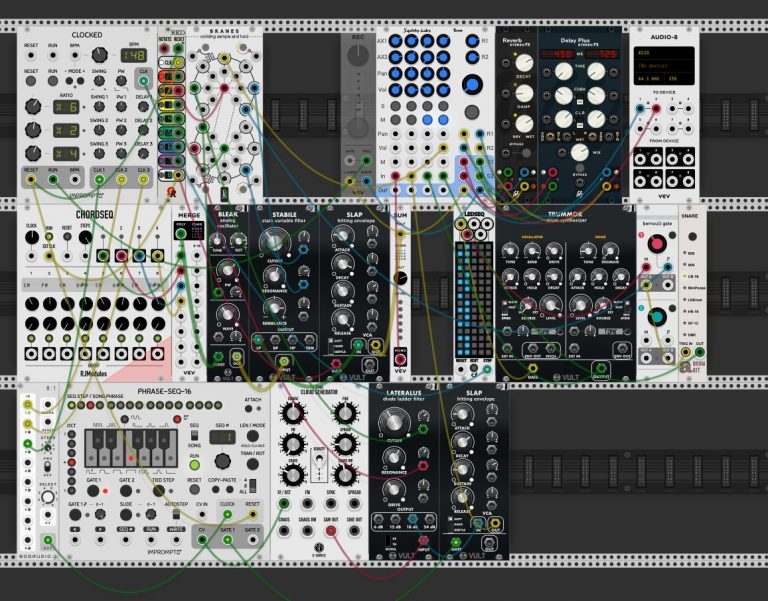Click the BPM display showing 148
The width and height of the screenshot is (768, 601).
pyautogui.click(x=134, y=55)
